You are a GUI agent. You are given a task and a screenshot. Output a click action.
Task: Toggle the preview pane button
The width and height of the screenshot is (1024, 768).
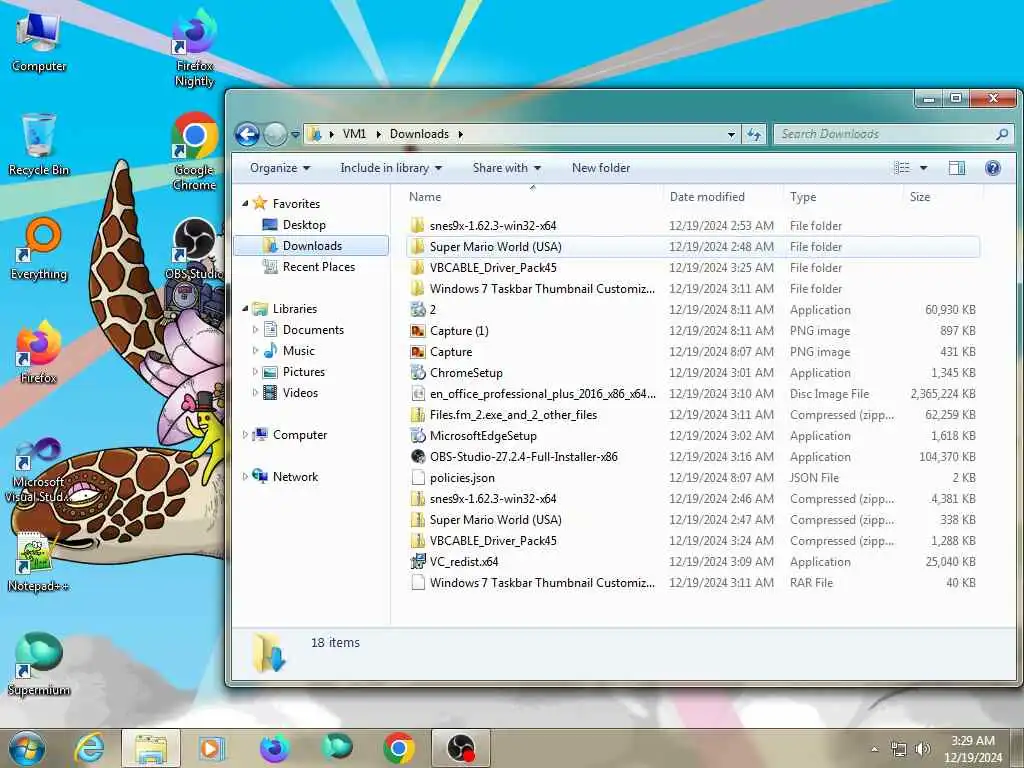click(x=957, y=168)
